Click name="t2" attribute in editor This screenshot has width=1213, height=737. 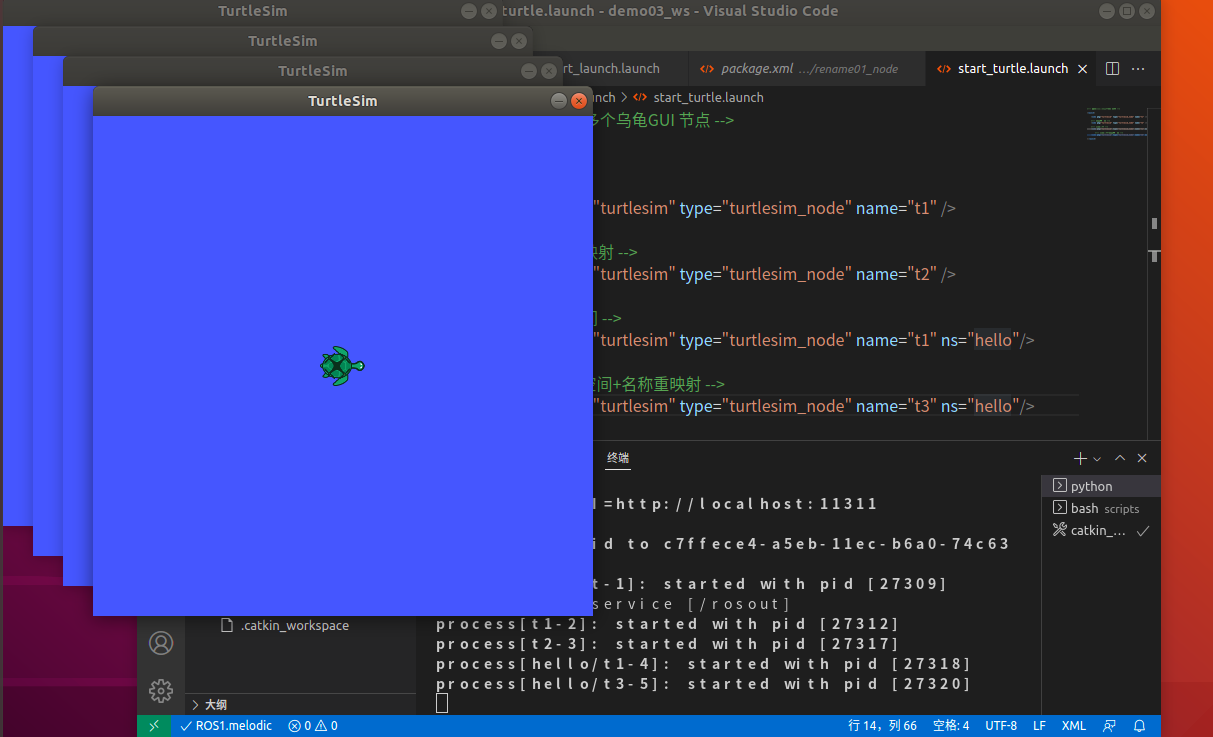pos(896,274)
